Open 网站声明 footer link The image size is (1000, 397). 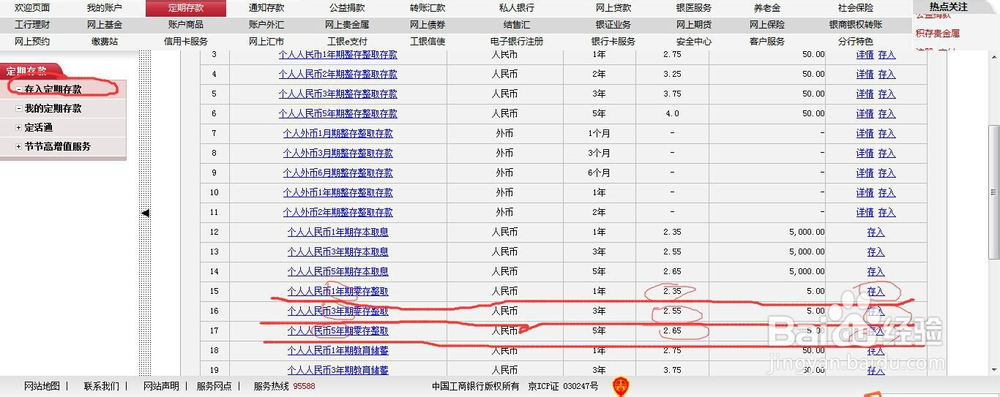161,386
